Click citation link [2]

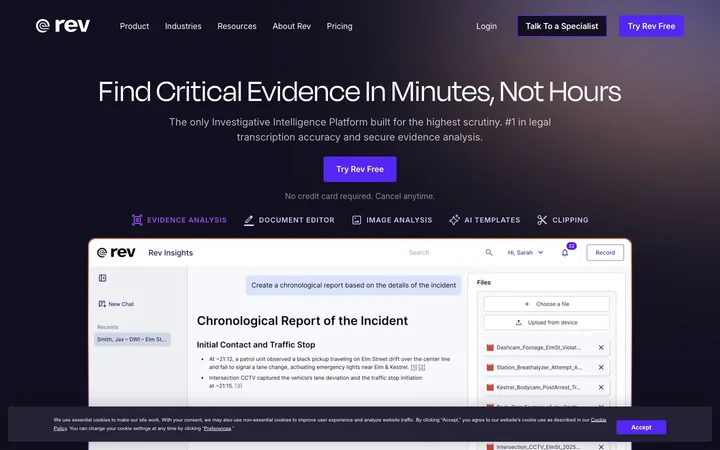click(x=422, y=367)
